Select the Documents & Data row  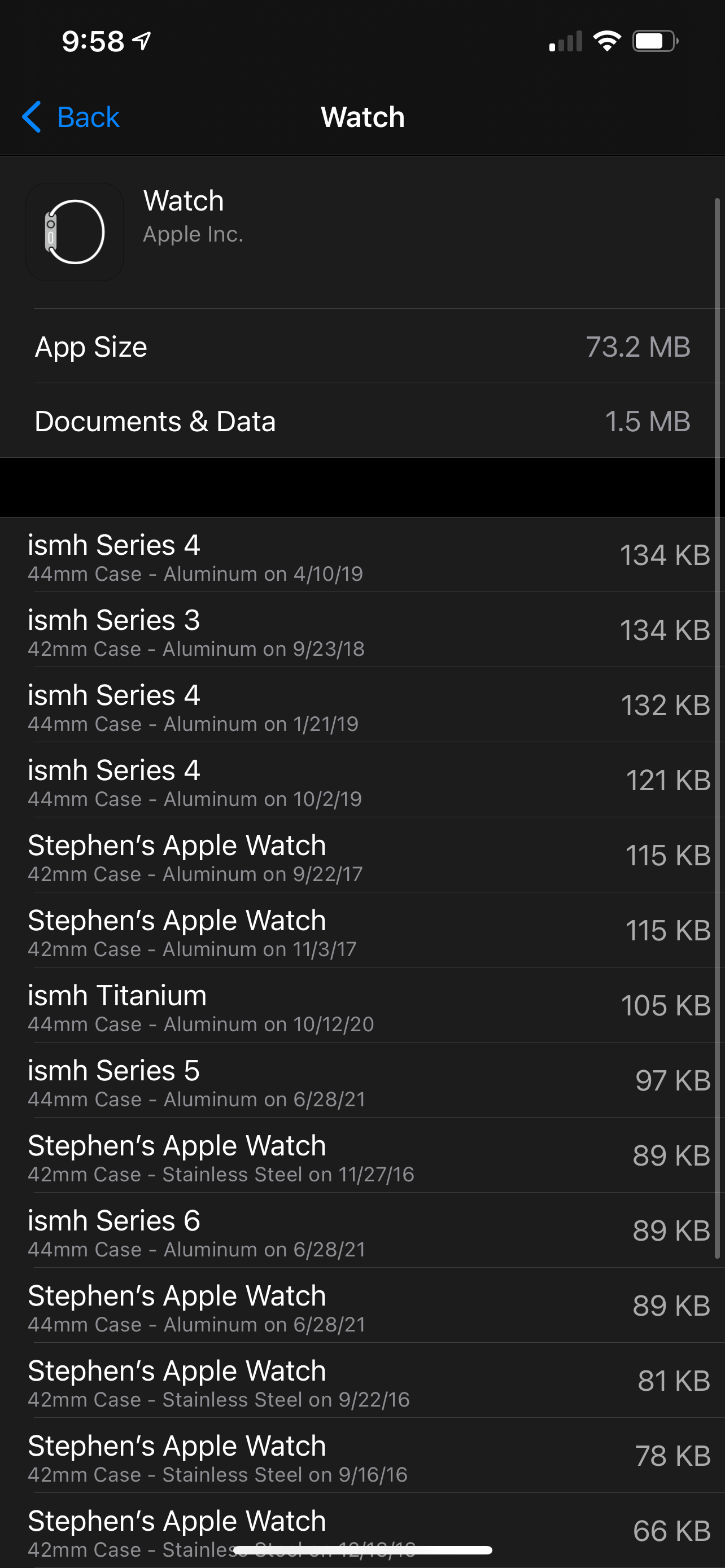(362, 421)
